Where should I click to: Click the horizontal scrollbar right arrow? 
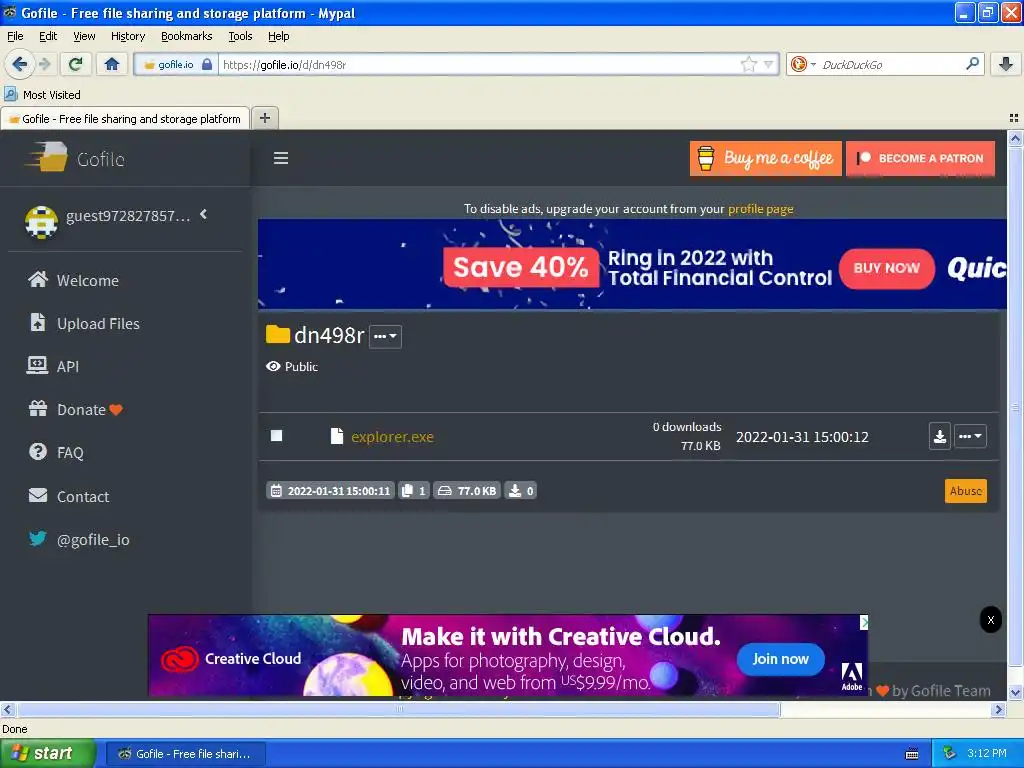click(x=999, y=709)
